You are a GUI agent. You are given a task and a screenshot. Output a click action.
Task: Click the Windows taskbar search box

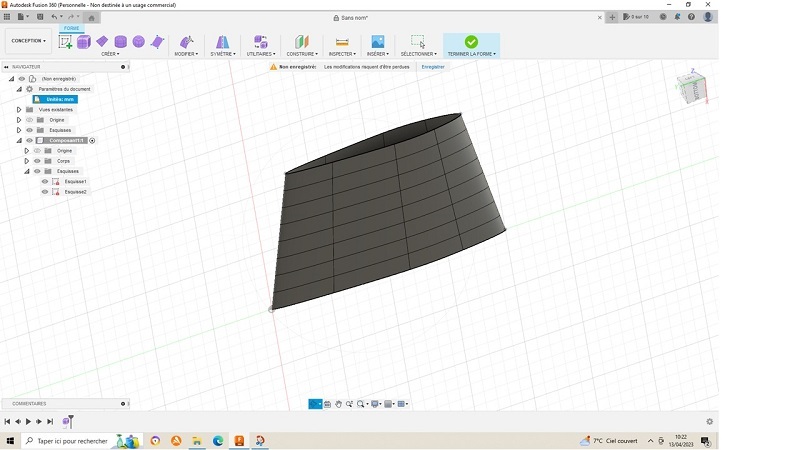click(x=70, y=441)
